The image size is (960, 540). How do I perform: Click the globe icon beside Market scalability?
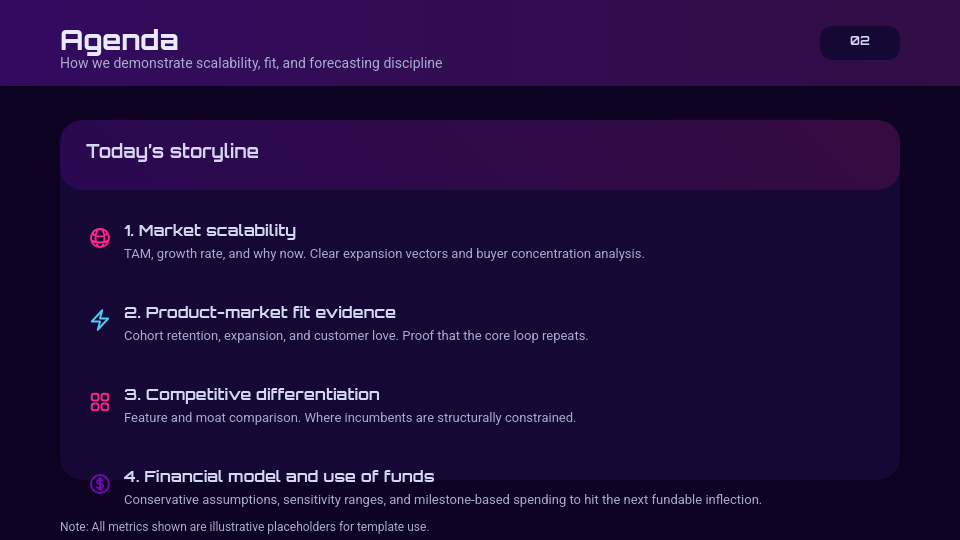100,238
